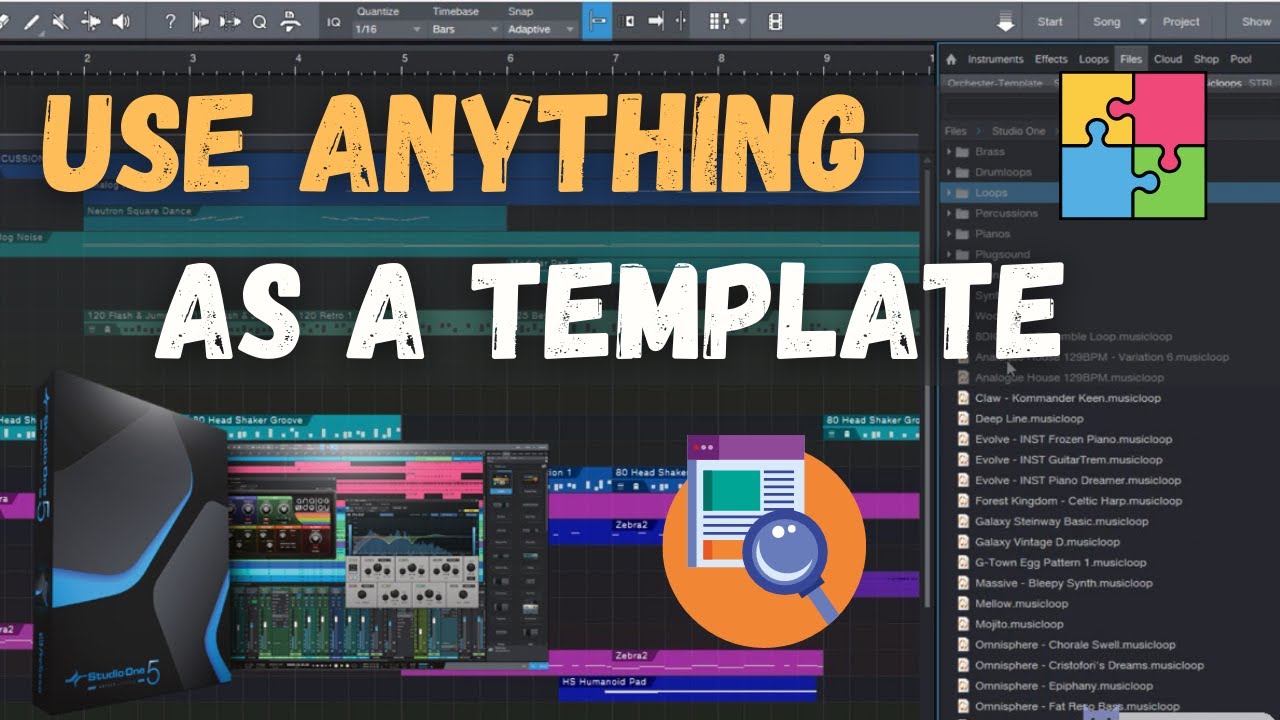The image size is (1280, 720).
Task: Click the browser Home icon
Action: [951, 59]
